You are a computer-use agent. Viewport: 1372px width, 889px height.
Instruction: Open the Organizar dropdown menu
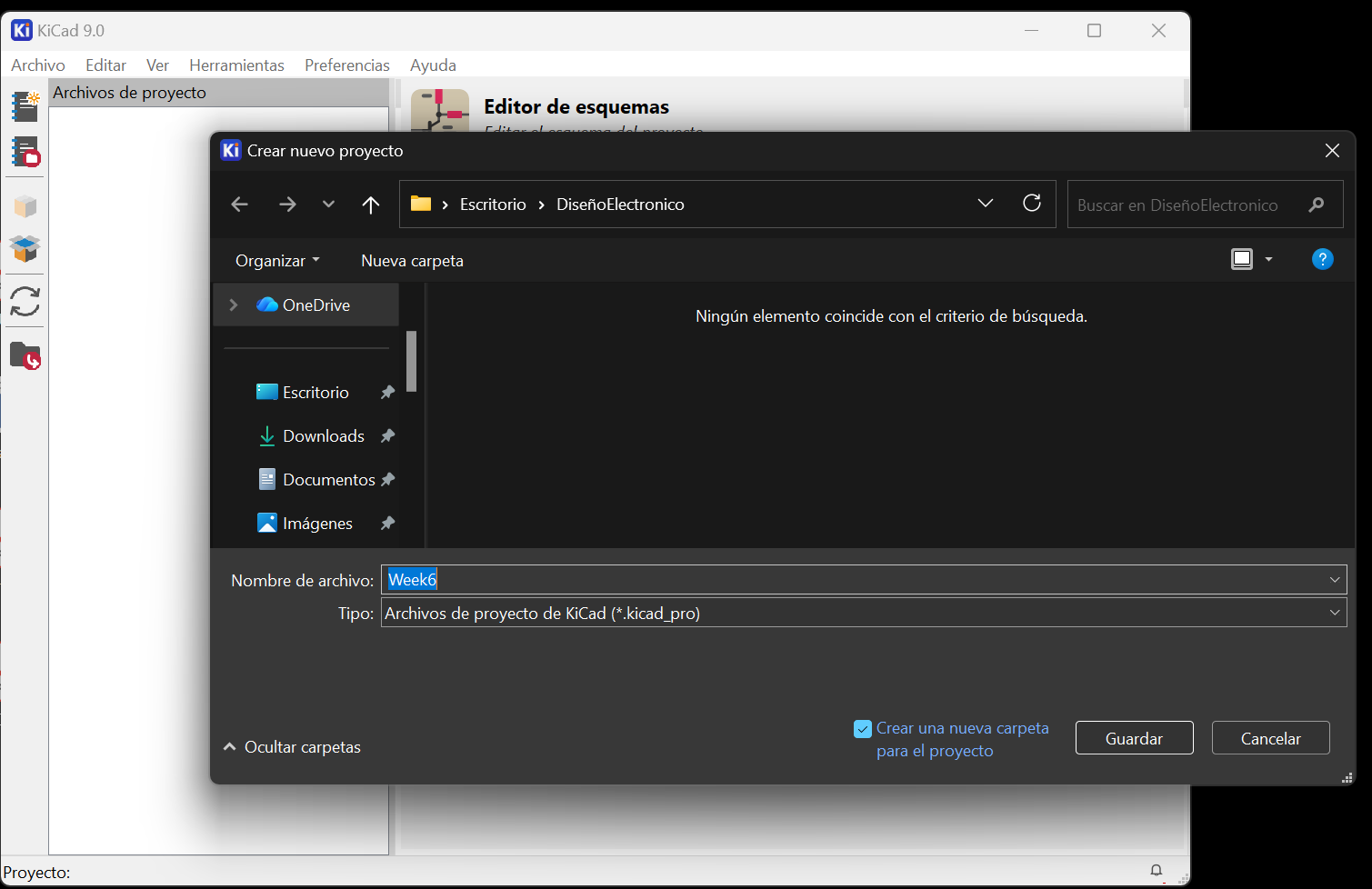pyautogui.click(x=277, y=261)
